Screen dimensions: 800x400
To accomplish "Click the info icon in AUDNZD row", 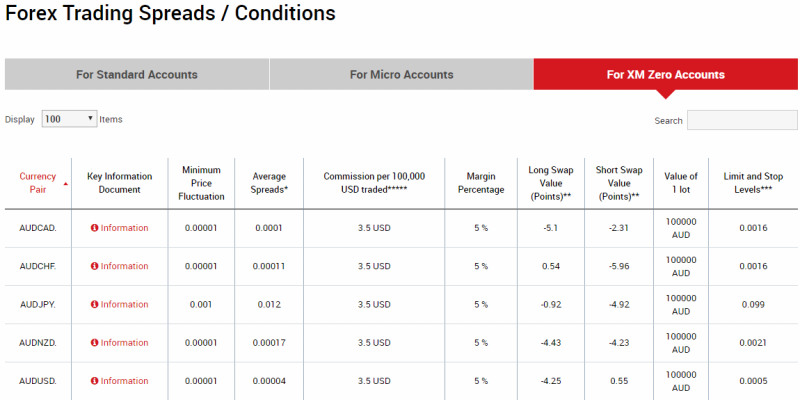I will tap(94, 343).
